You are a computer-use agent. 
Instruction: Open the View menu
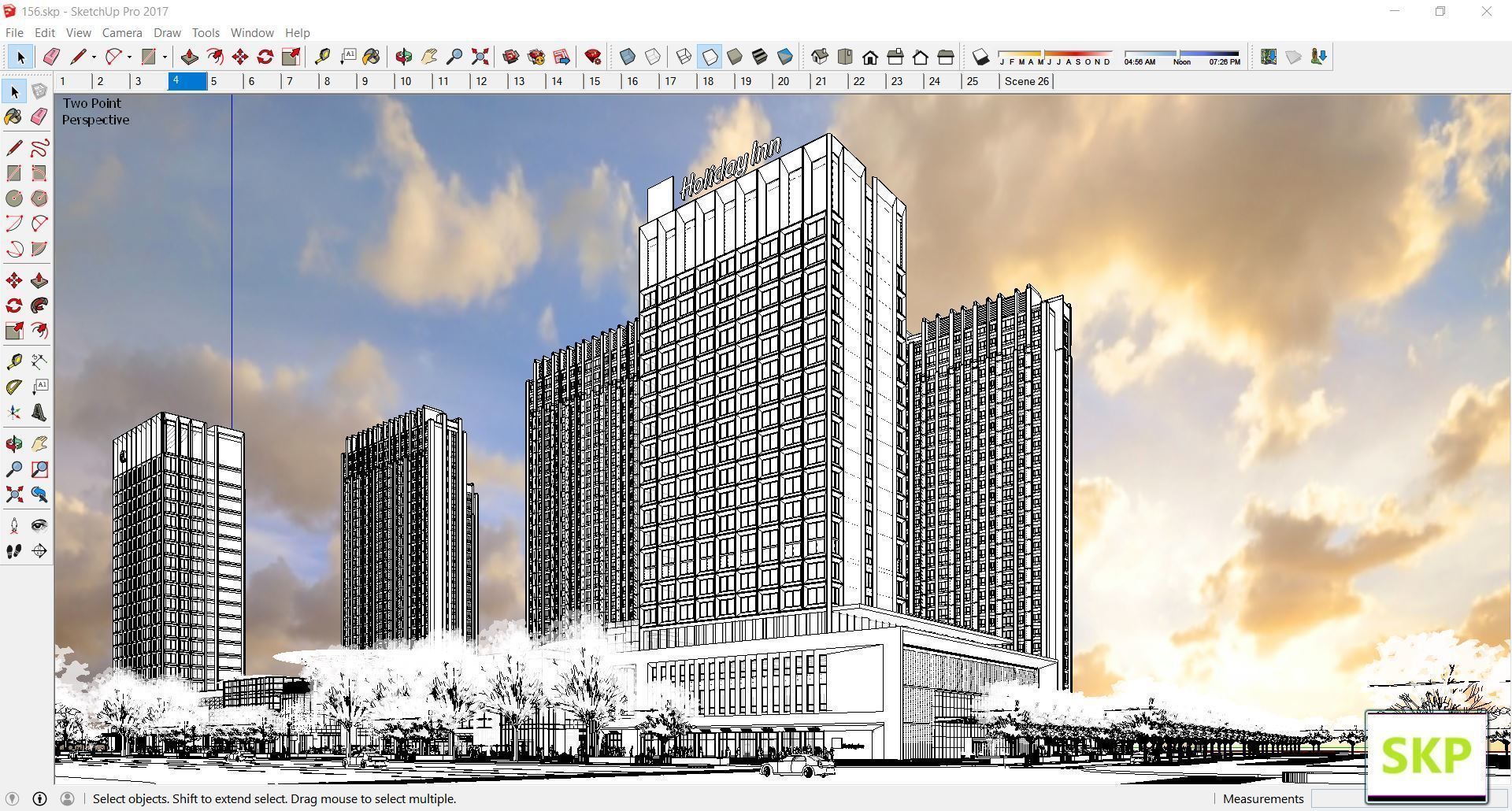click(78, 32)
